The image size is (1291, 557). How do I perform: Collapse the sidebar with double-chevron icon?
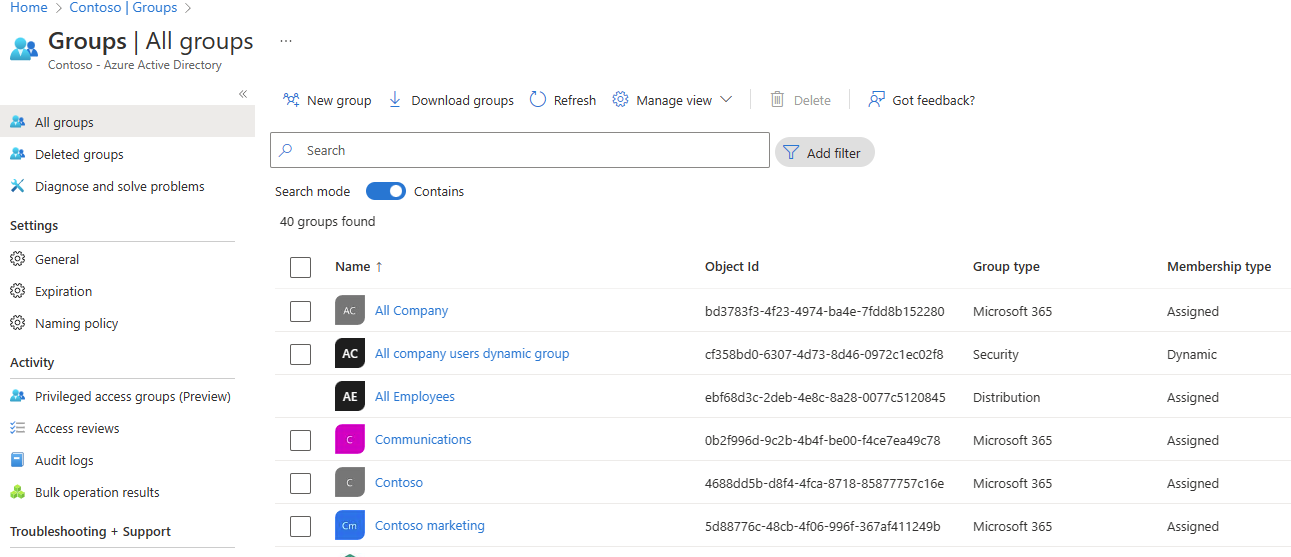coord(243,94)
